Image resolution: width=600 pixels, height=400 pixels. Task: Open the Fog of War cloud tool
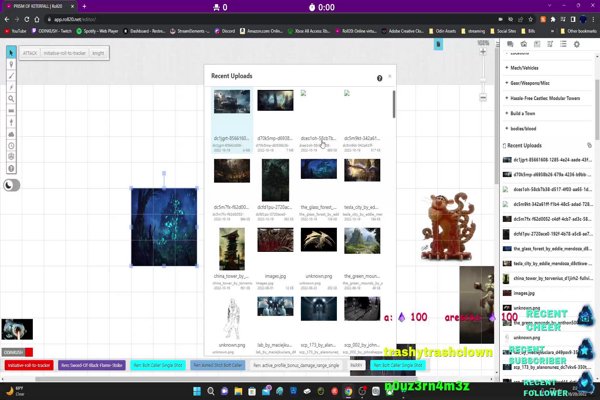pyautogui.click(x=11, y=134)
